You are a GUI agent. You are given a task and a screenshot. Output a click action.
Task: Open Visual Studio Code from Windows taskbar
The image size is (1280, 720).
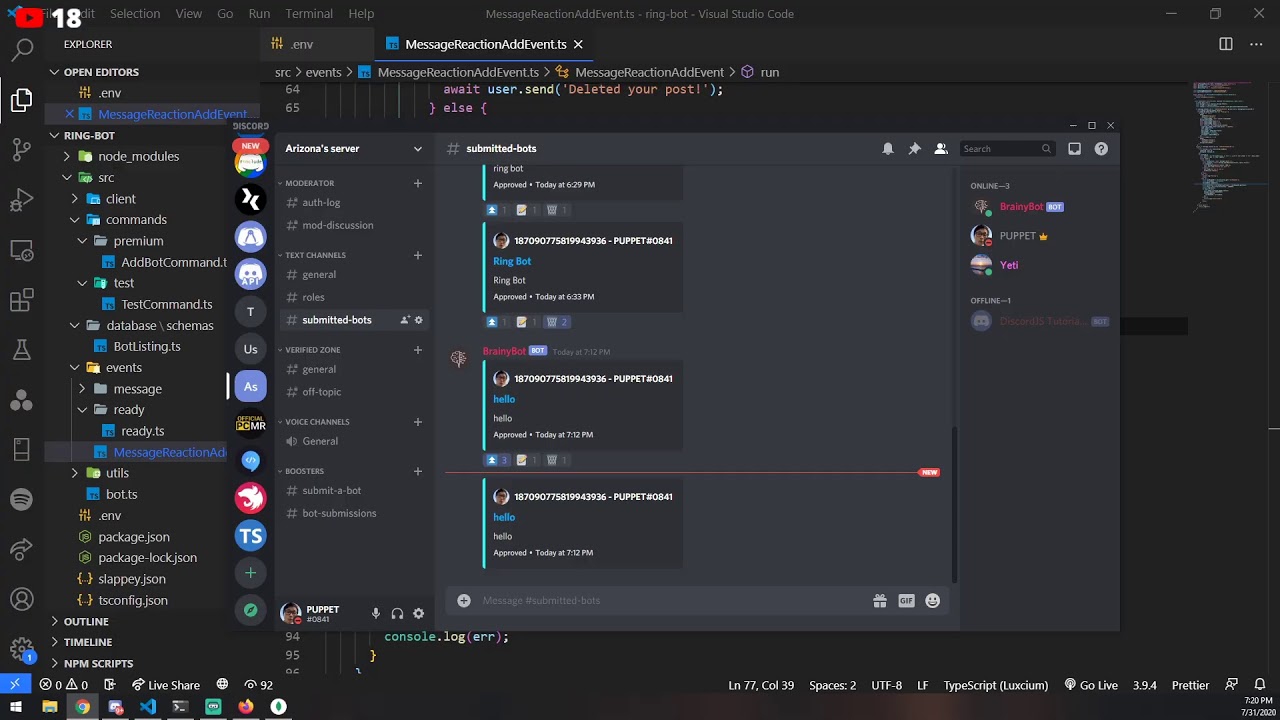coord(148,707)
